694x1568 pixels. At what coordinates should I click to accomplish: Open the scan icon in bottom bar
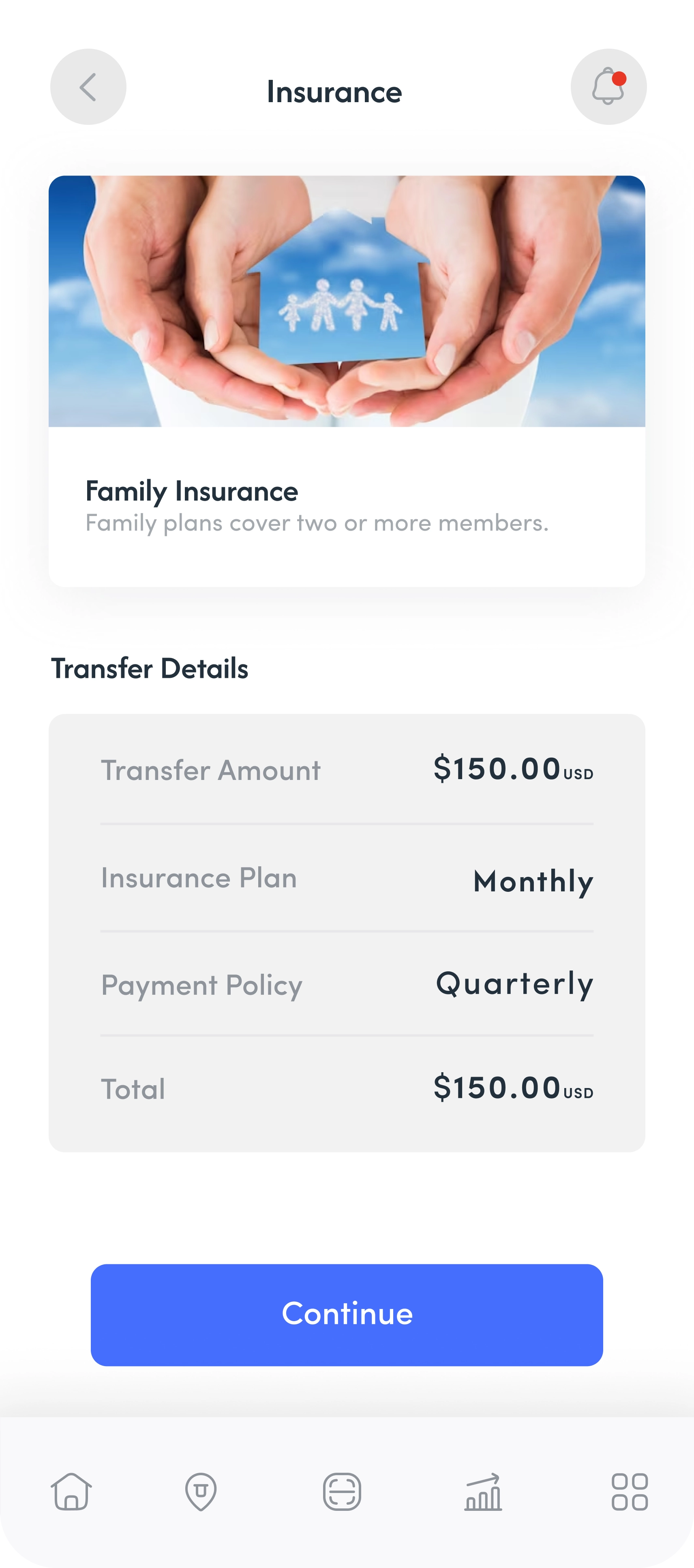[342, 1492]
